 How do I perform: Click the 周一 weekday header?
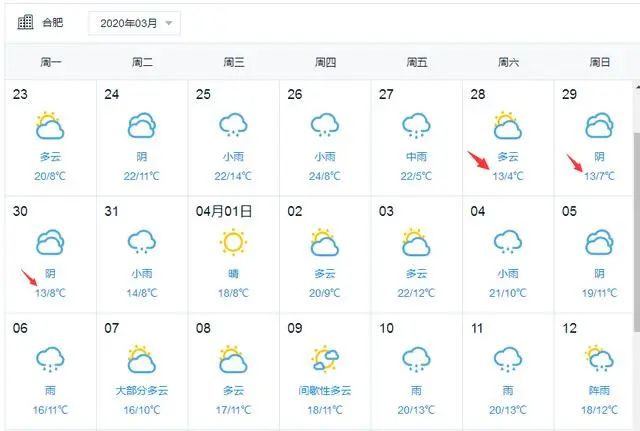click(51, 62)
